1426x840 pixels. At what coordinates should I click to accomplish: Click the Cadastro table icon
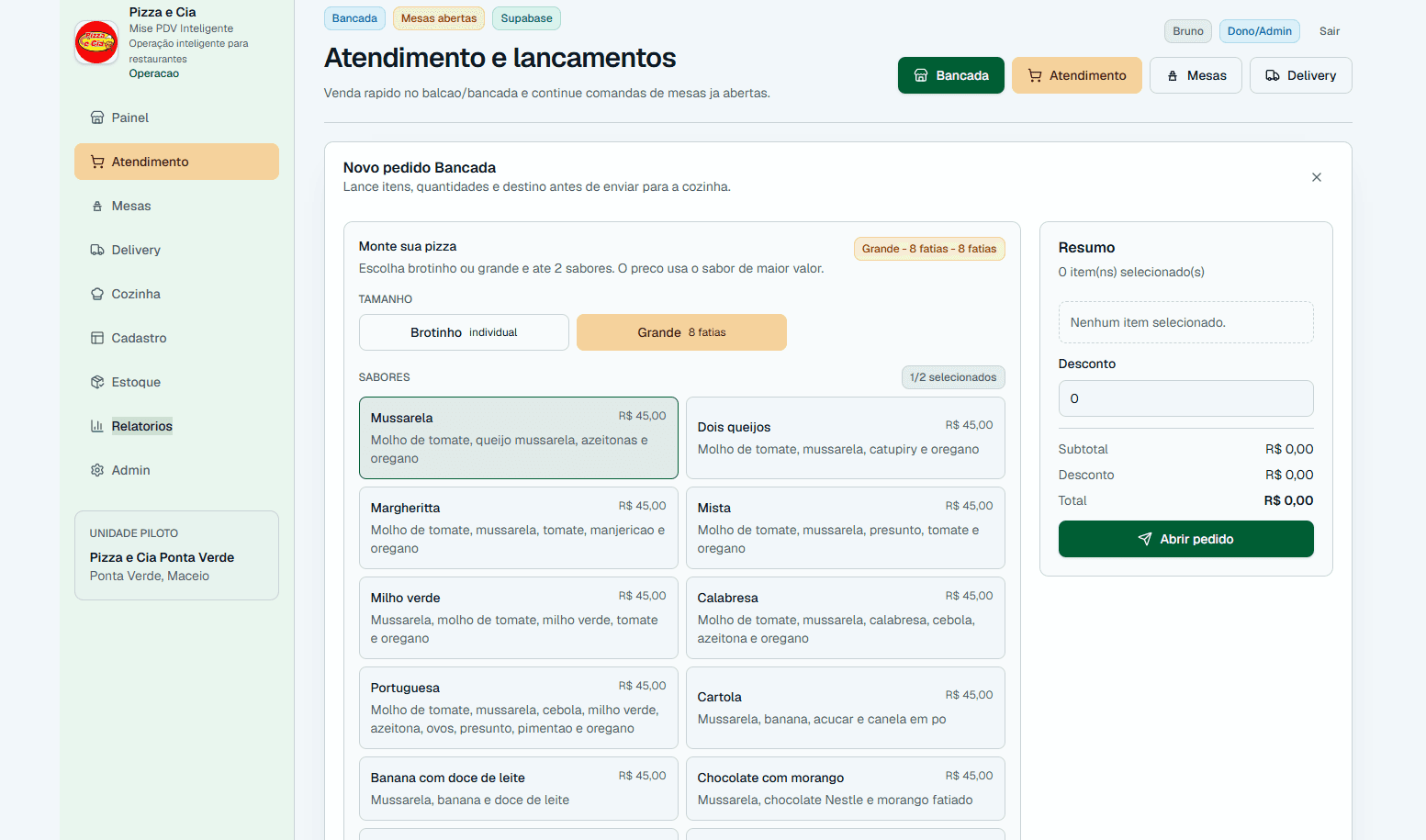point(97,338)
